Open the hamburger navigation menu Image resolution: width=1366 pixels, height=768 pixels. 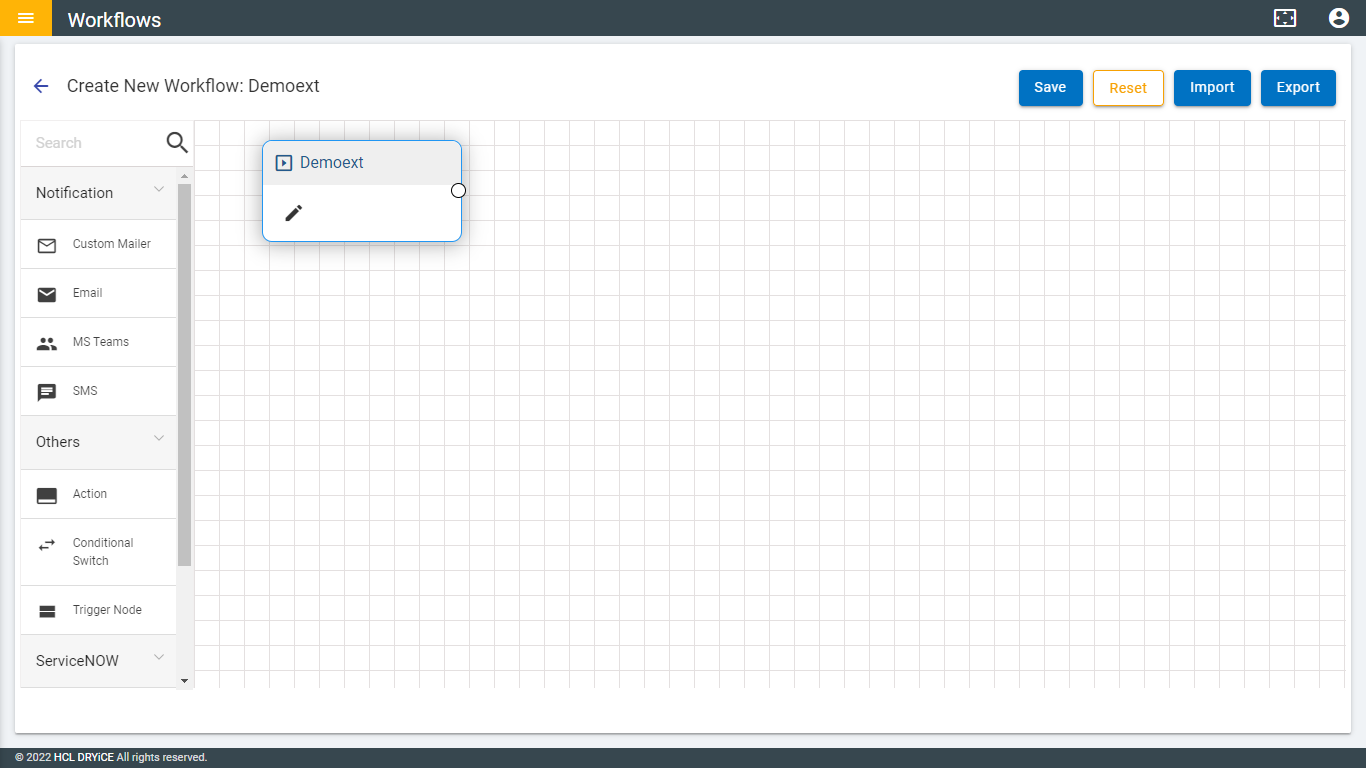coord(26,18)
